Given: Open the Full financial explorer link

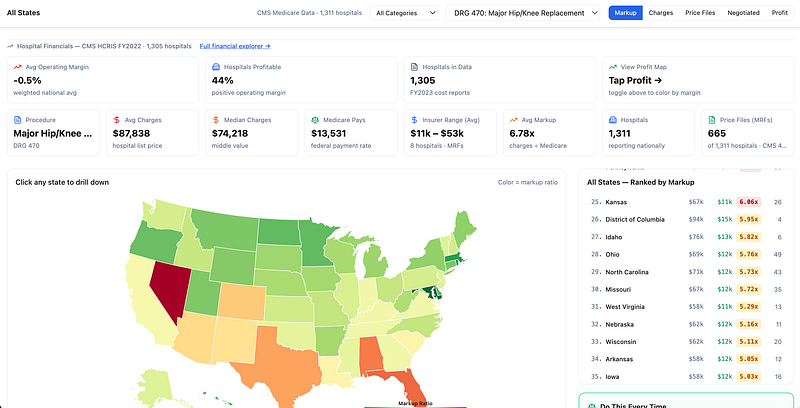Looking at the screenshot, I should (235, 46).
